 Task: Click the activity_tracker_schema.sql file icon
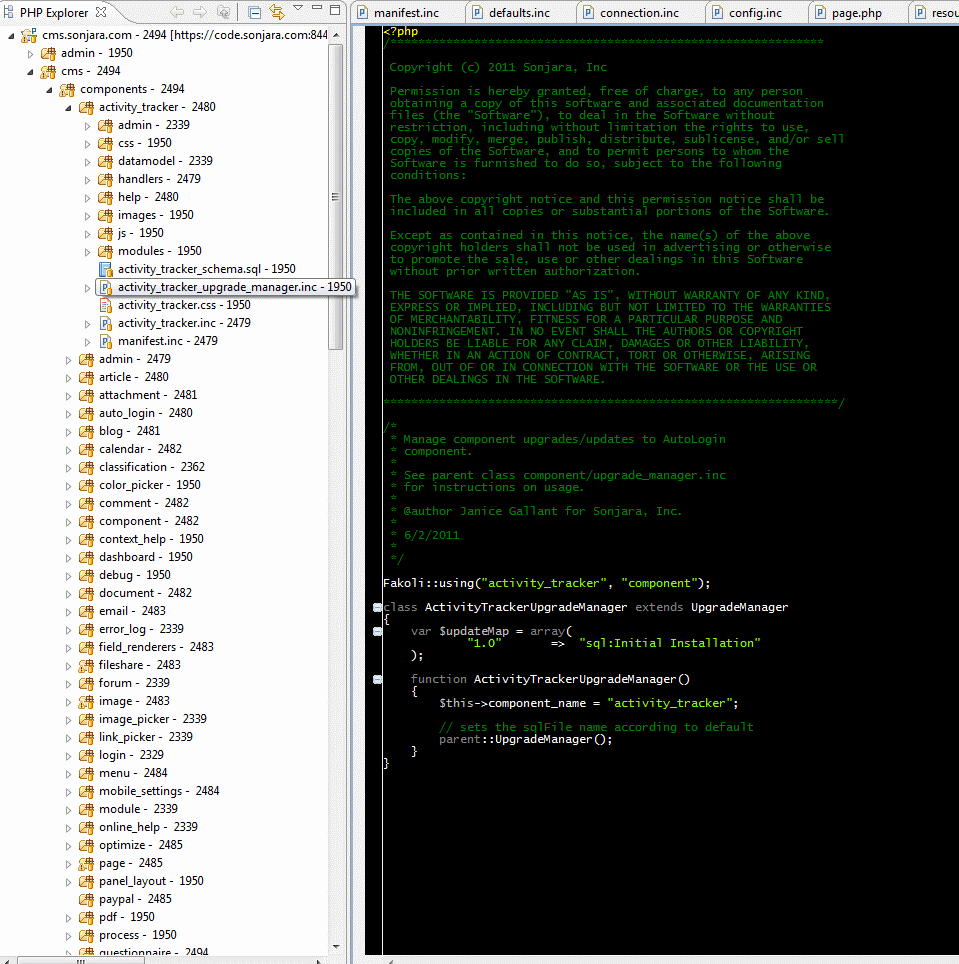click(x=105, y=269)
